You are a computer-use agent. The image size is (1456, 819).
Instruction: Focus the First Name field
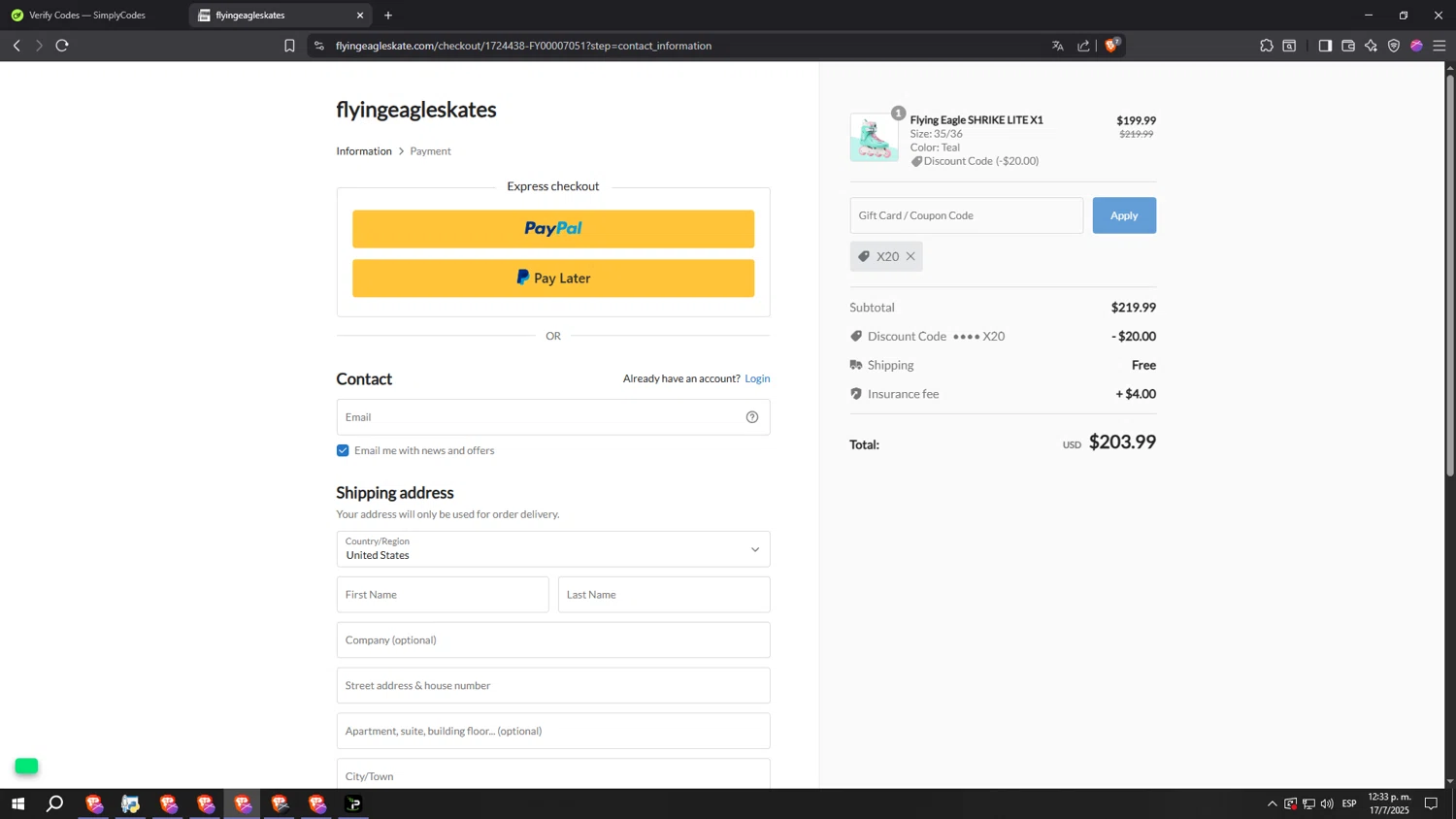[x=443, y=595]
